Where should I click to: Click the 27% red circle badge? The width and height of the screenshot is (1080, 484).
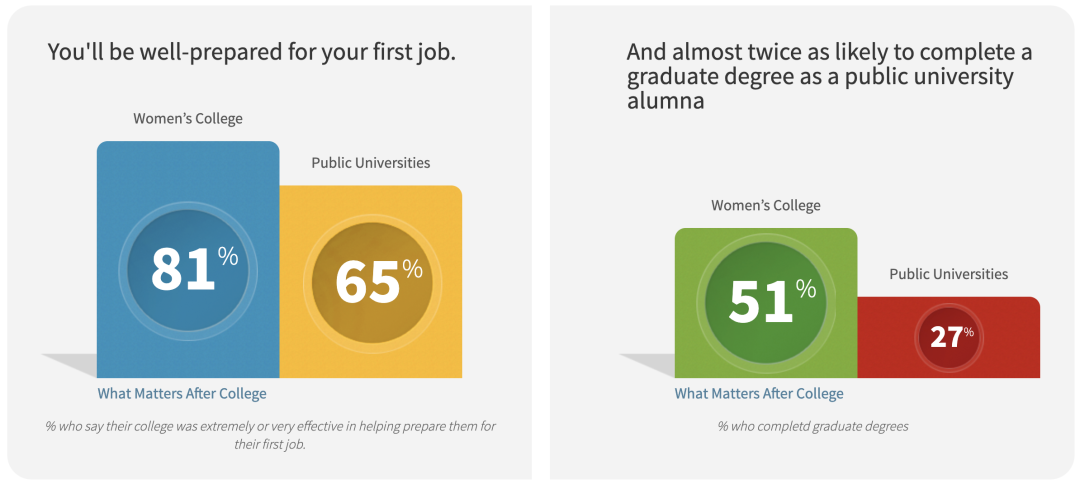[x=948, y=339]
